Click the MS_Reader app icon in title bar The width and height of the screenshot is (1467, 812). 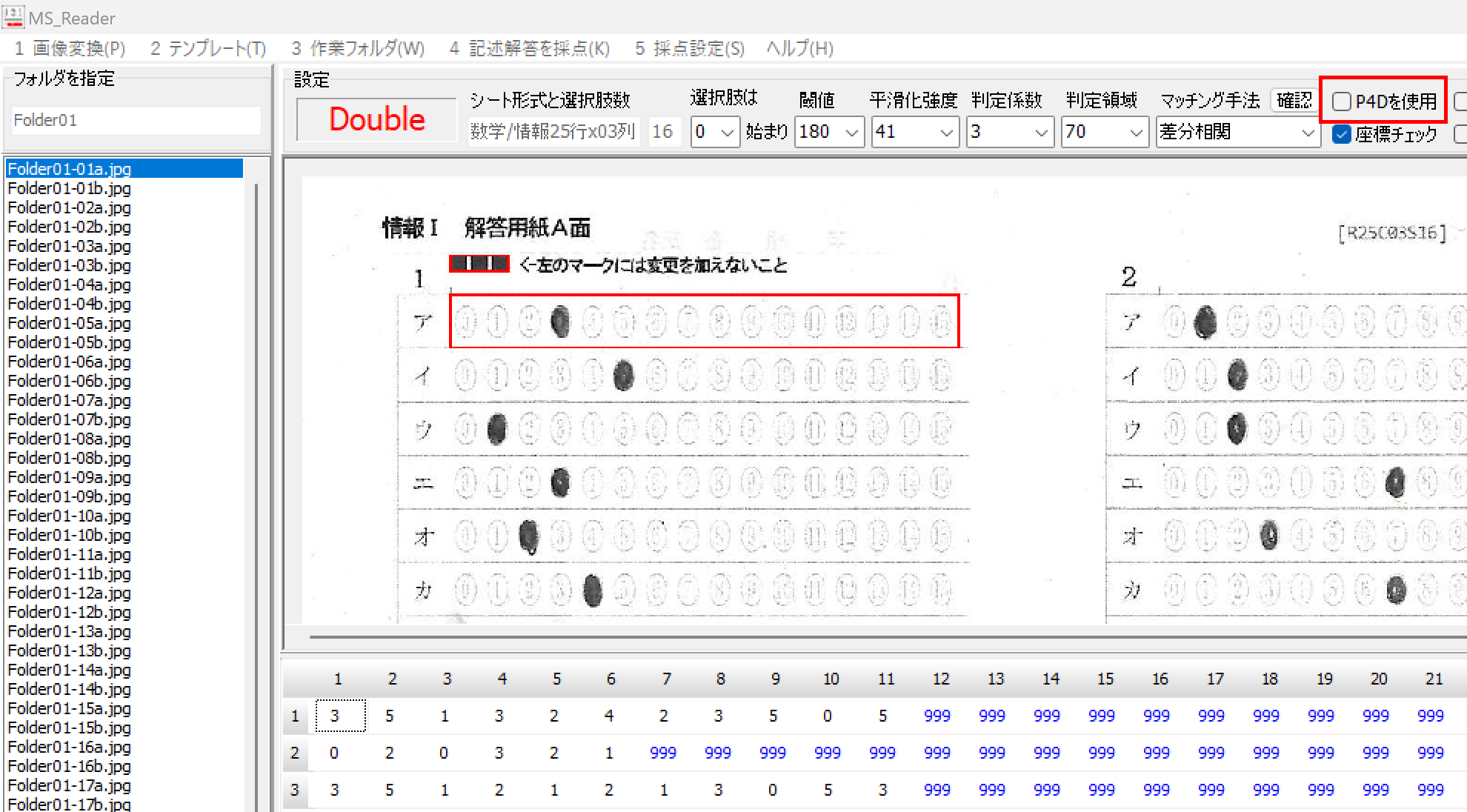point(13,16)
